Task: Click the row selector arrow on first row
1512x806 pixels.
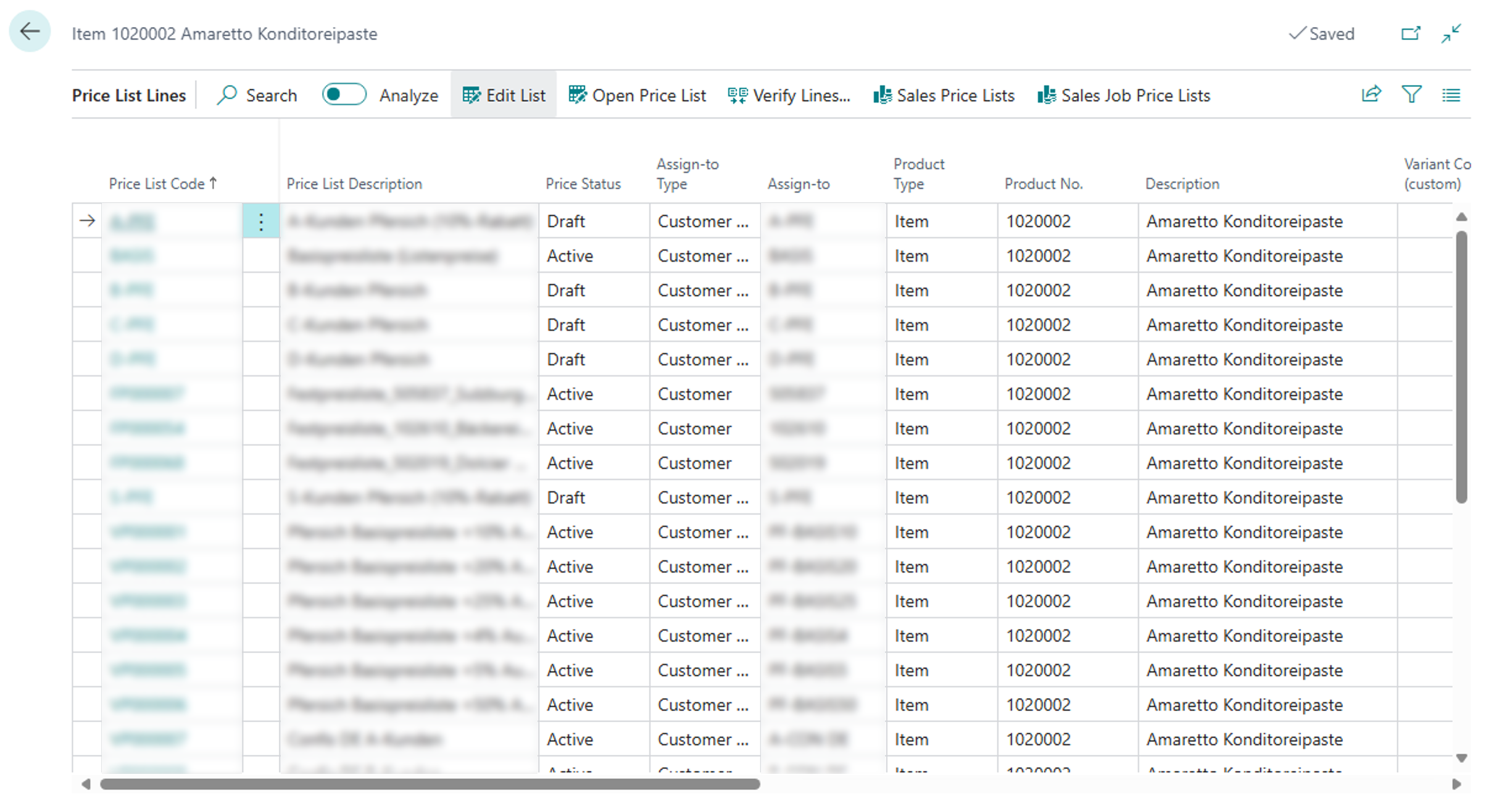Action: [x=87, y=220]
